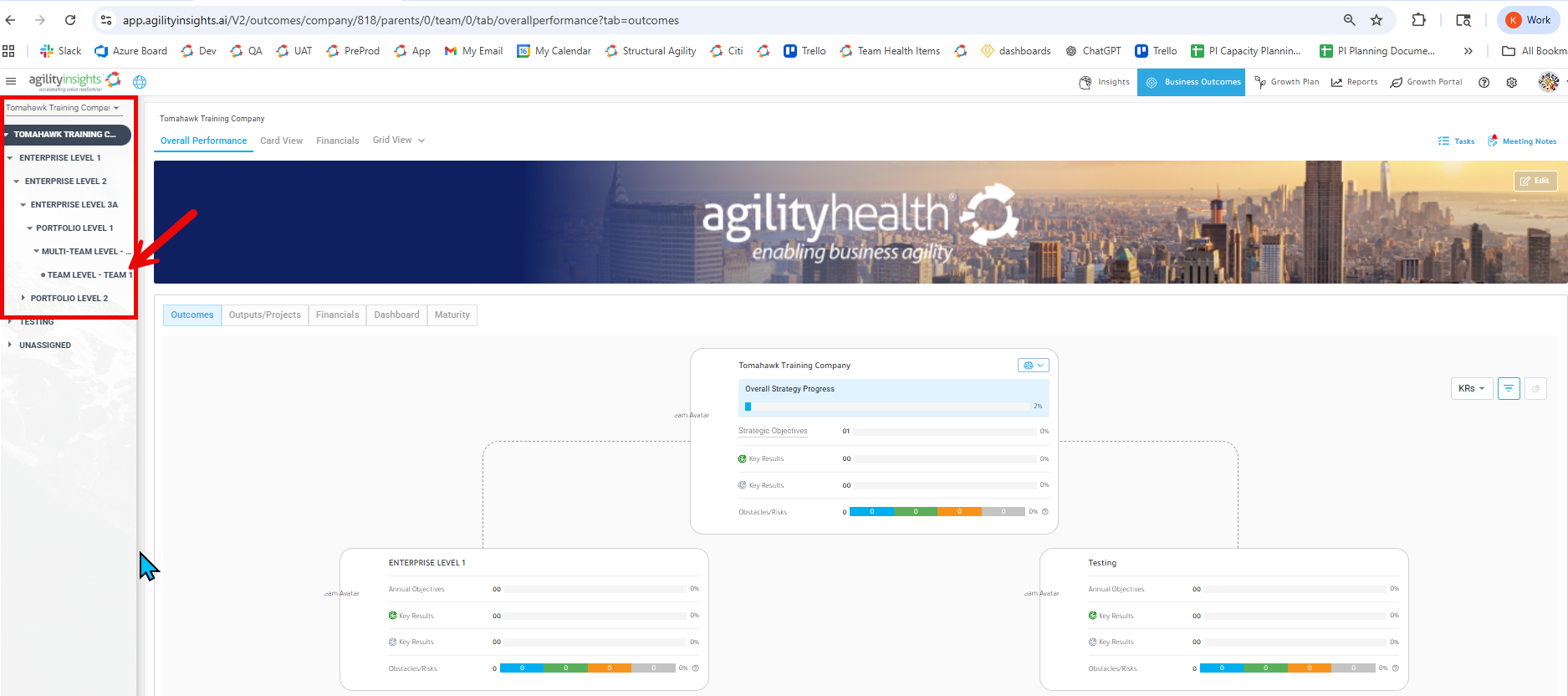Open Meeting Notes
The height and width of the screenshot is (696, 1568).
[1522, 141]
